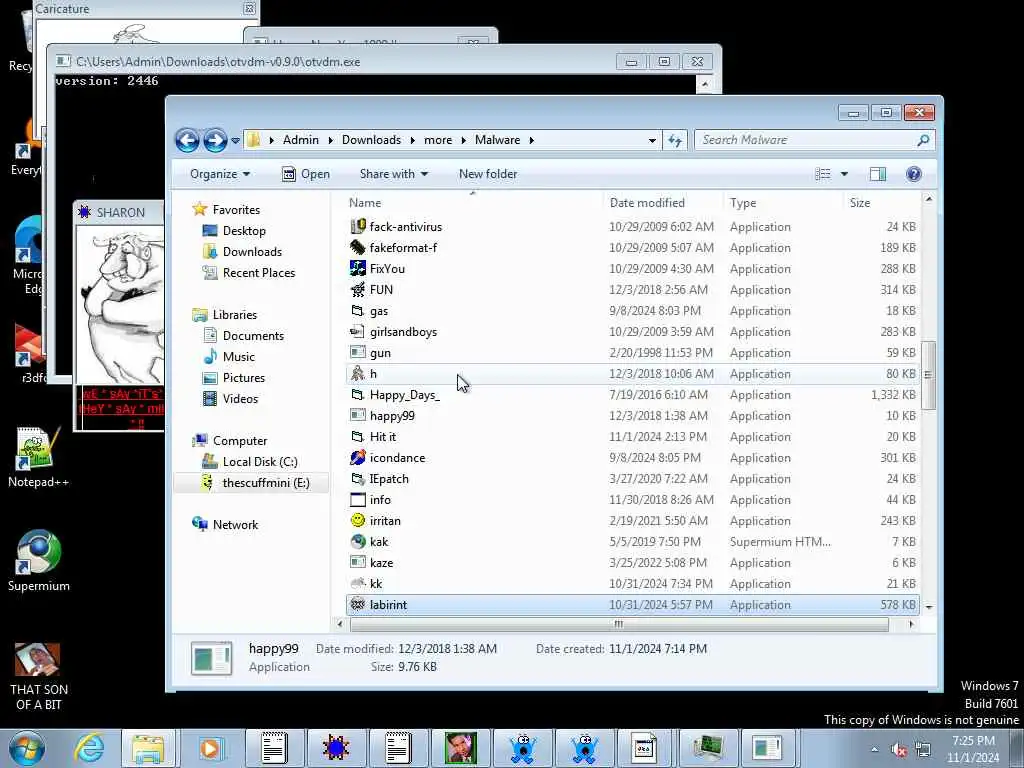Select the Admin breadcrumb in address bar
This screenshot has height=768, width=1024.
tap(300, 140)
